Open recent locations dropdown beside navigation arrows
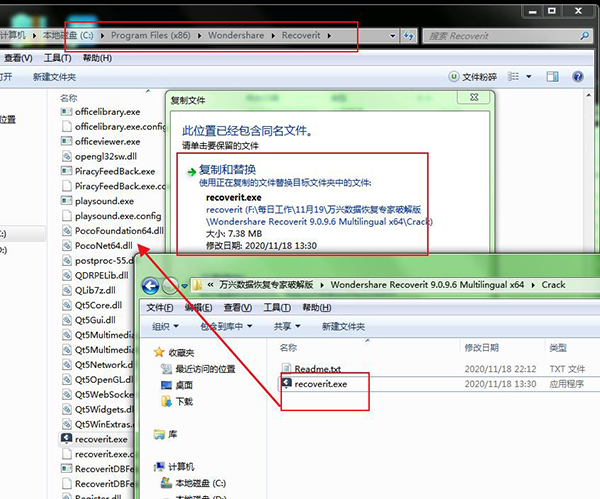The image size is (600, 499). (184, 286)
